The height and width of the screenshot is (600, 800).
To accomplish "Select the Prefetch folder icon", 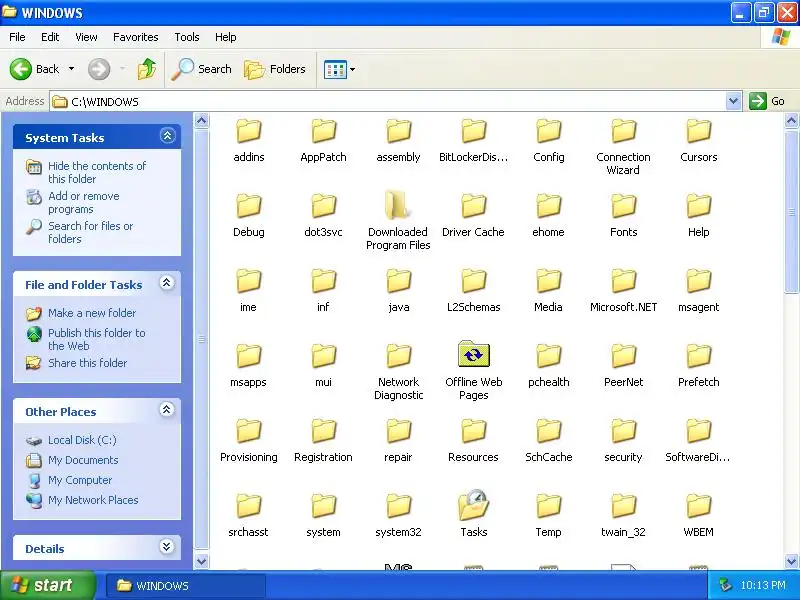I will pos(698,356).
